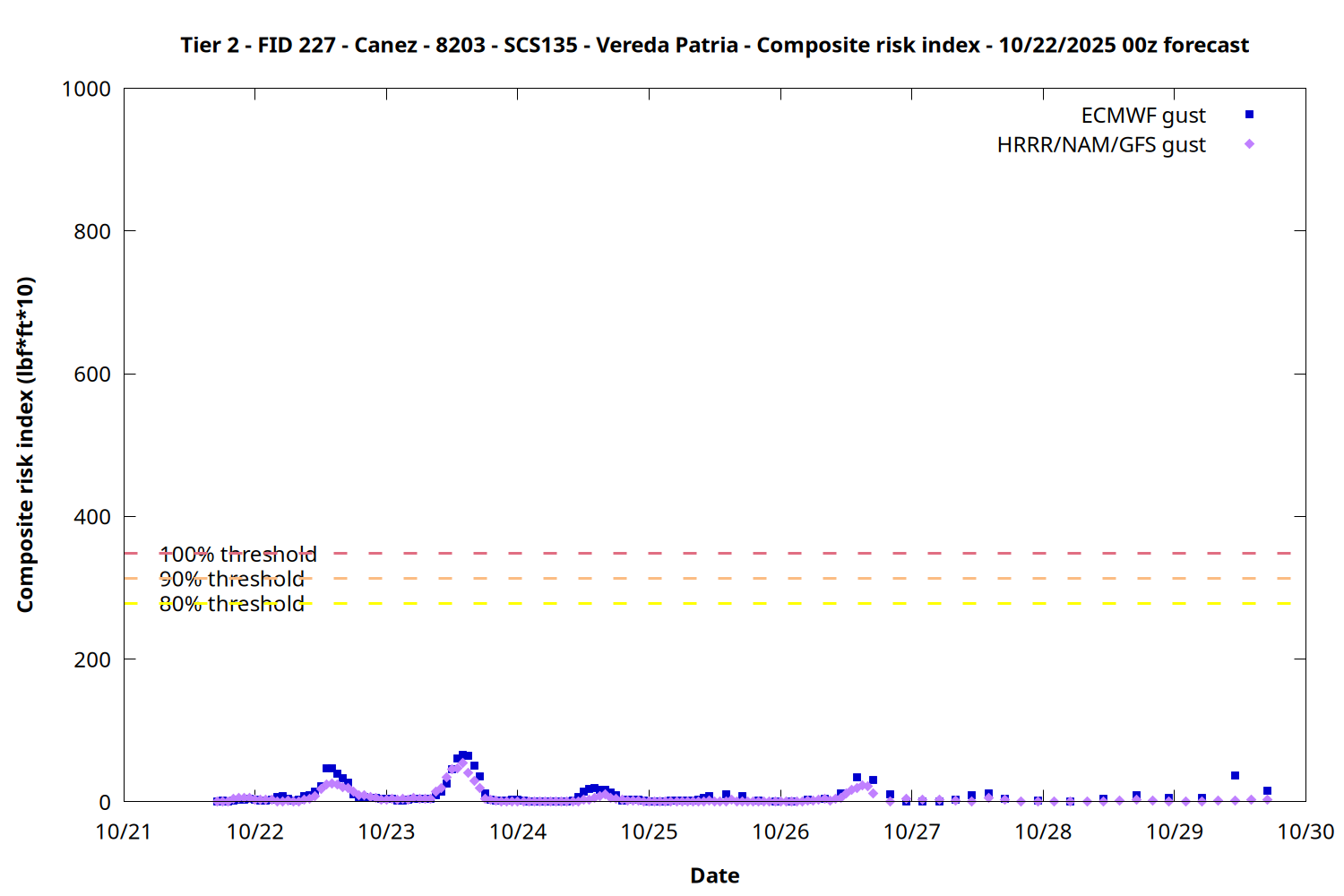Click the highest ECMWF point between 10/23 and 10/24
This screenshot has width=1344, height=896.
pyautogui.click(x=462, y=755)
